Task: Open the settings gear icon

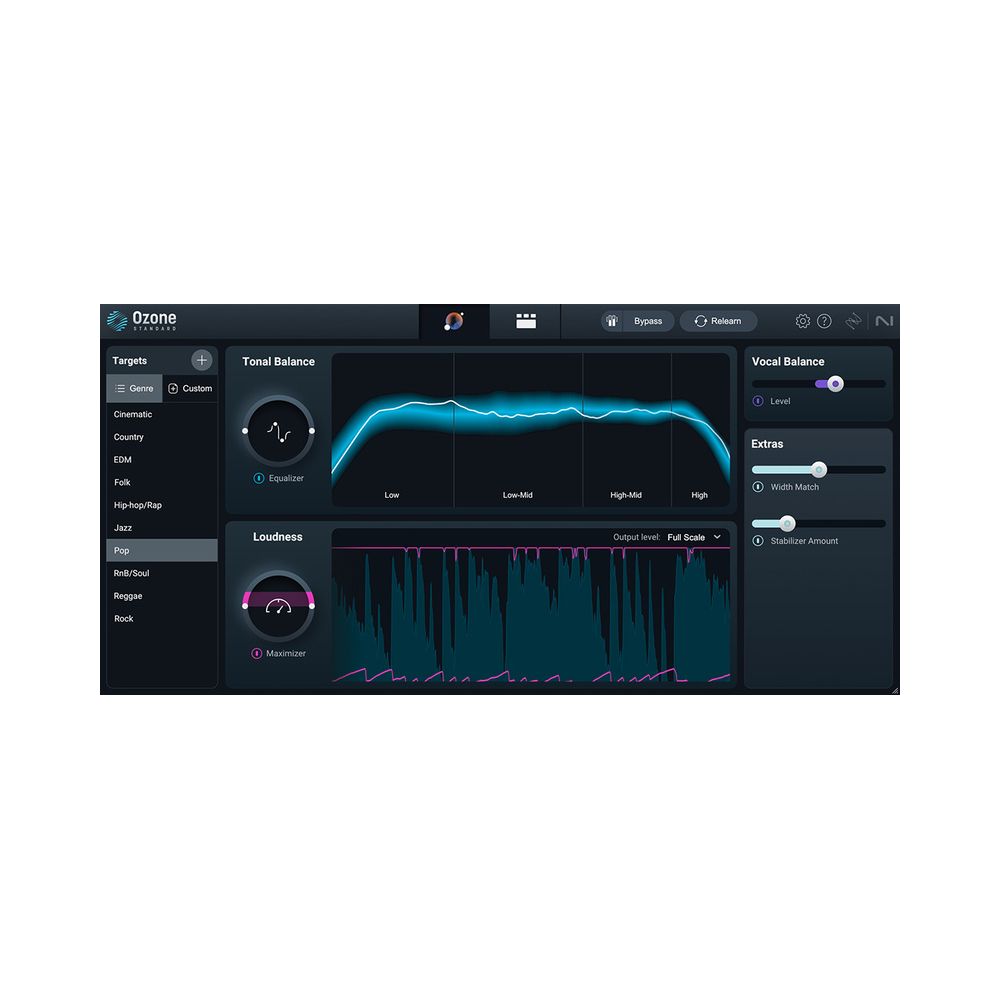Action: coord(802,320)
